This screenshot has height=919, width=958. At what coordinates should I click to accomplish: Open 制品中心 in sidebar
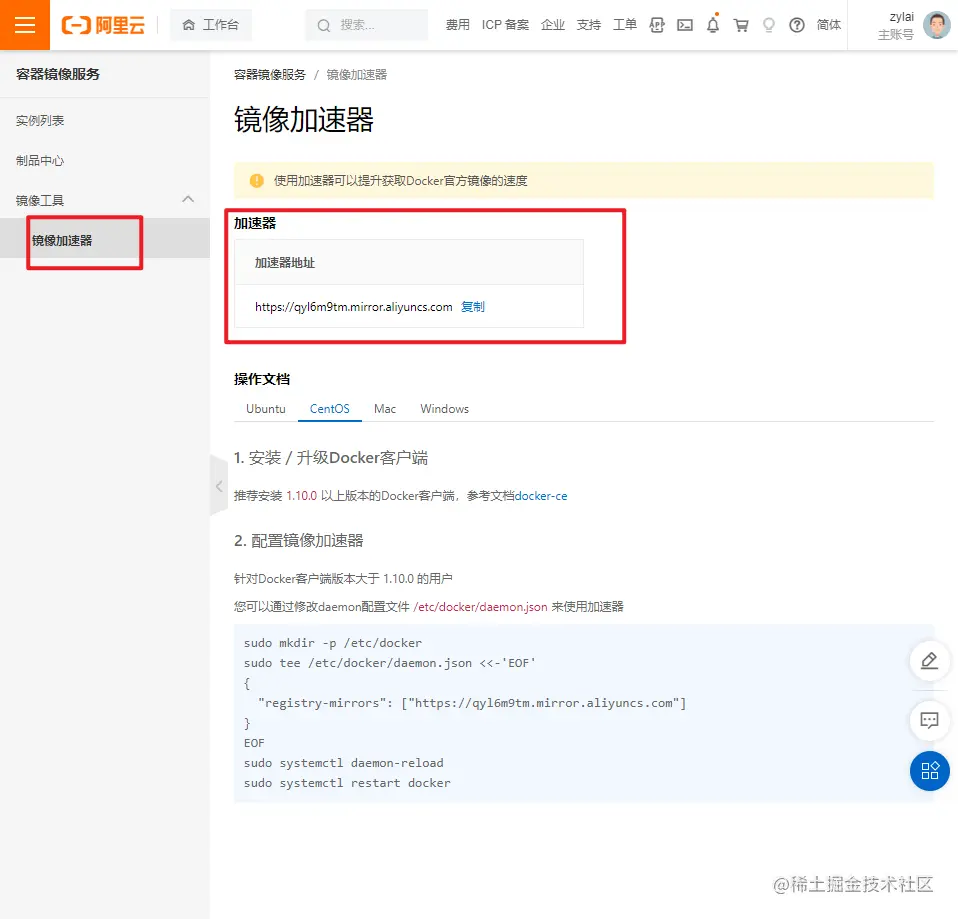pos(40,161)
